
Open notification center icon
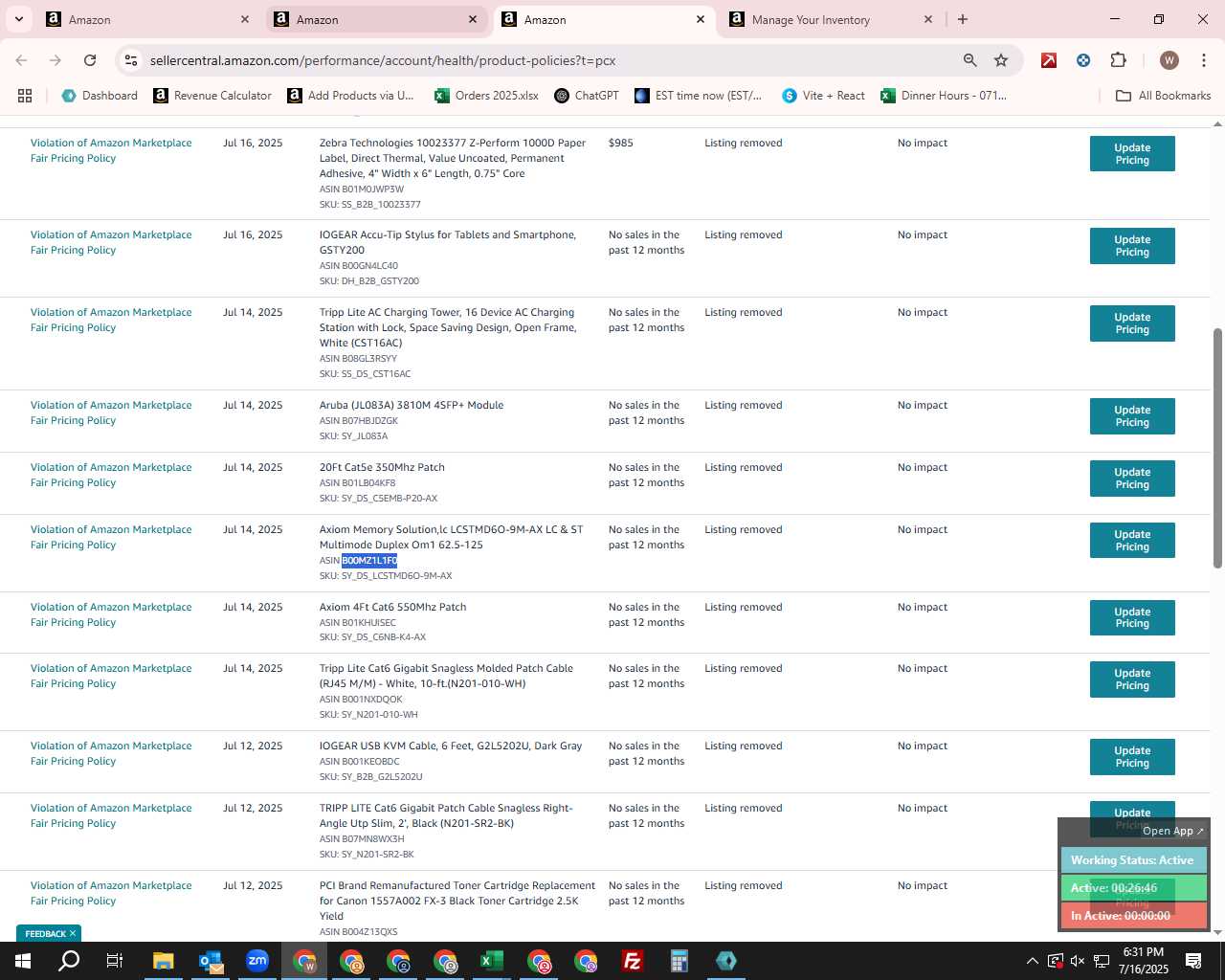1193,961
